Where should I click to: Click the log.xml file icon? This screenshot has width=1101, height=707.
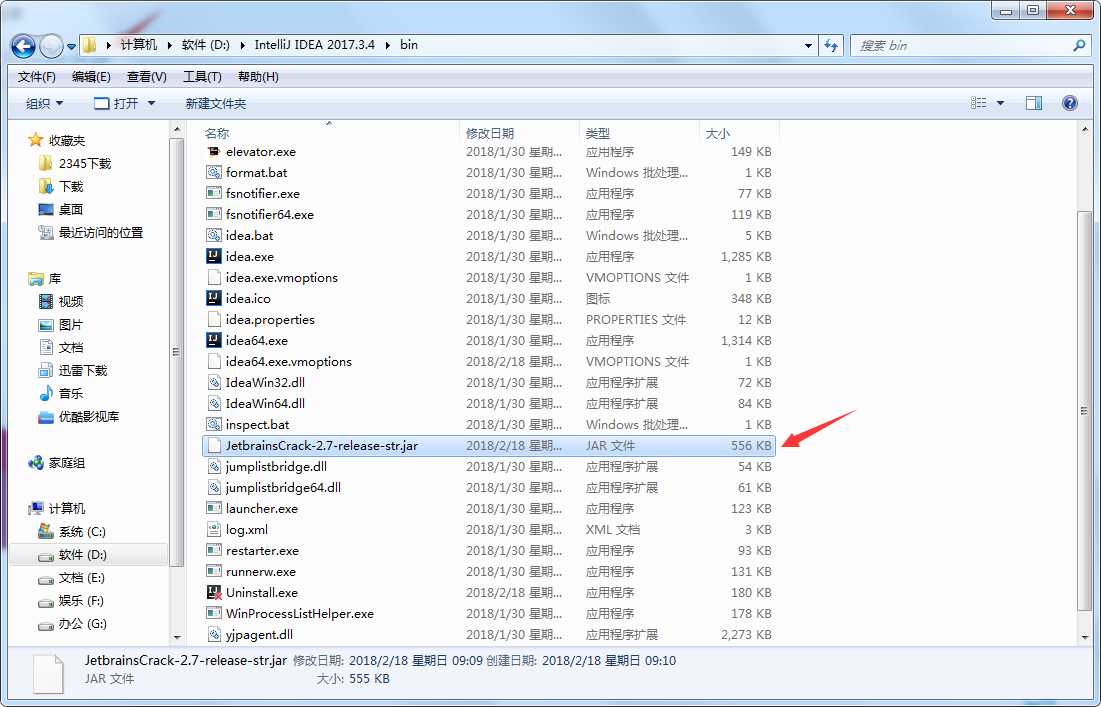click(214, 529)
